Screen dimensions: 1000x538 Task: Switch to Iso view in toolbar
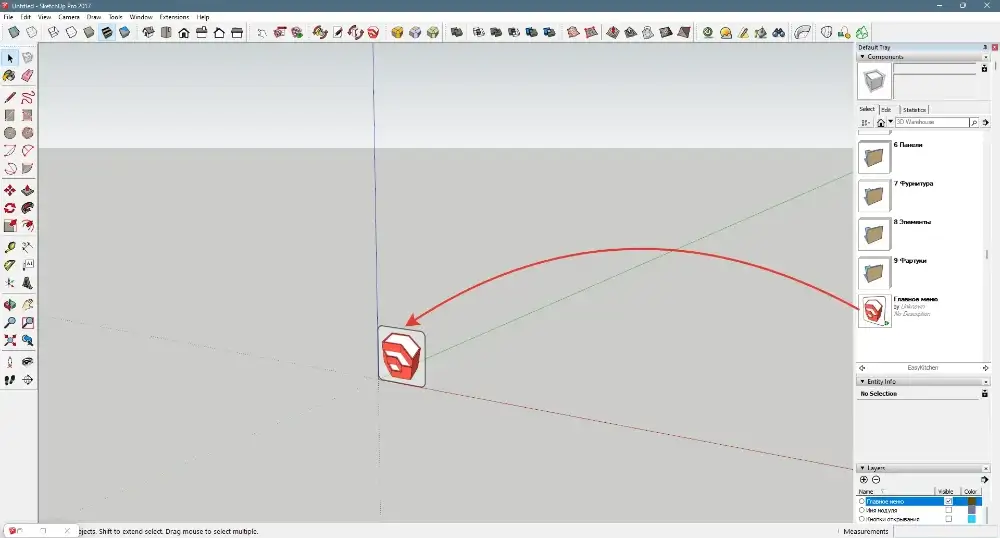pos(148,33)
